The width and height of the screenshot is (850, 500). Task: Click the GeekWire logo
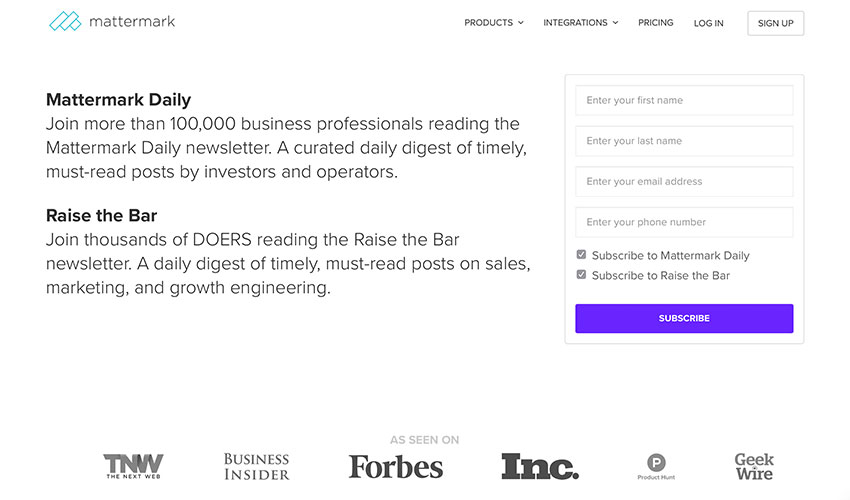coord(754,466)
